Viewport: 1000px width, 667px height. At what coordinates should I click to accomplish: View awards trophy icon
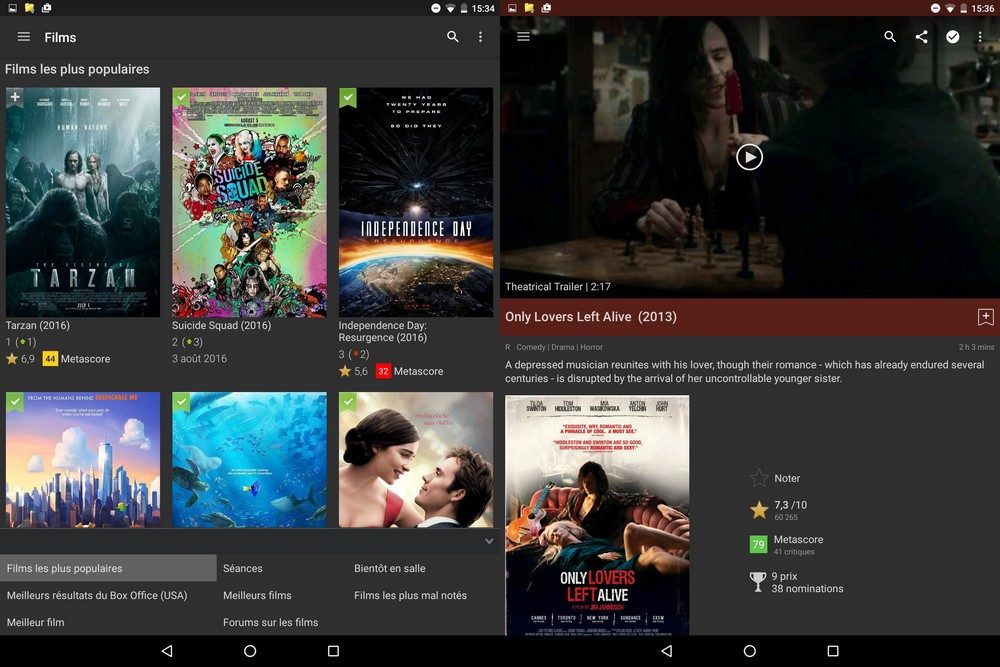click(758, 582)
